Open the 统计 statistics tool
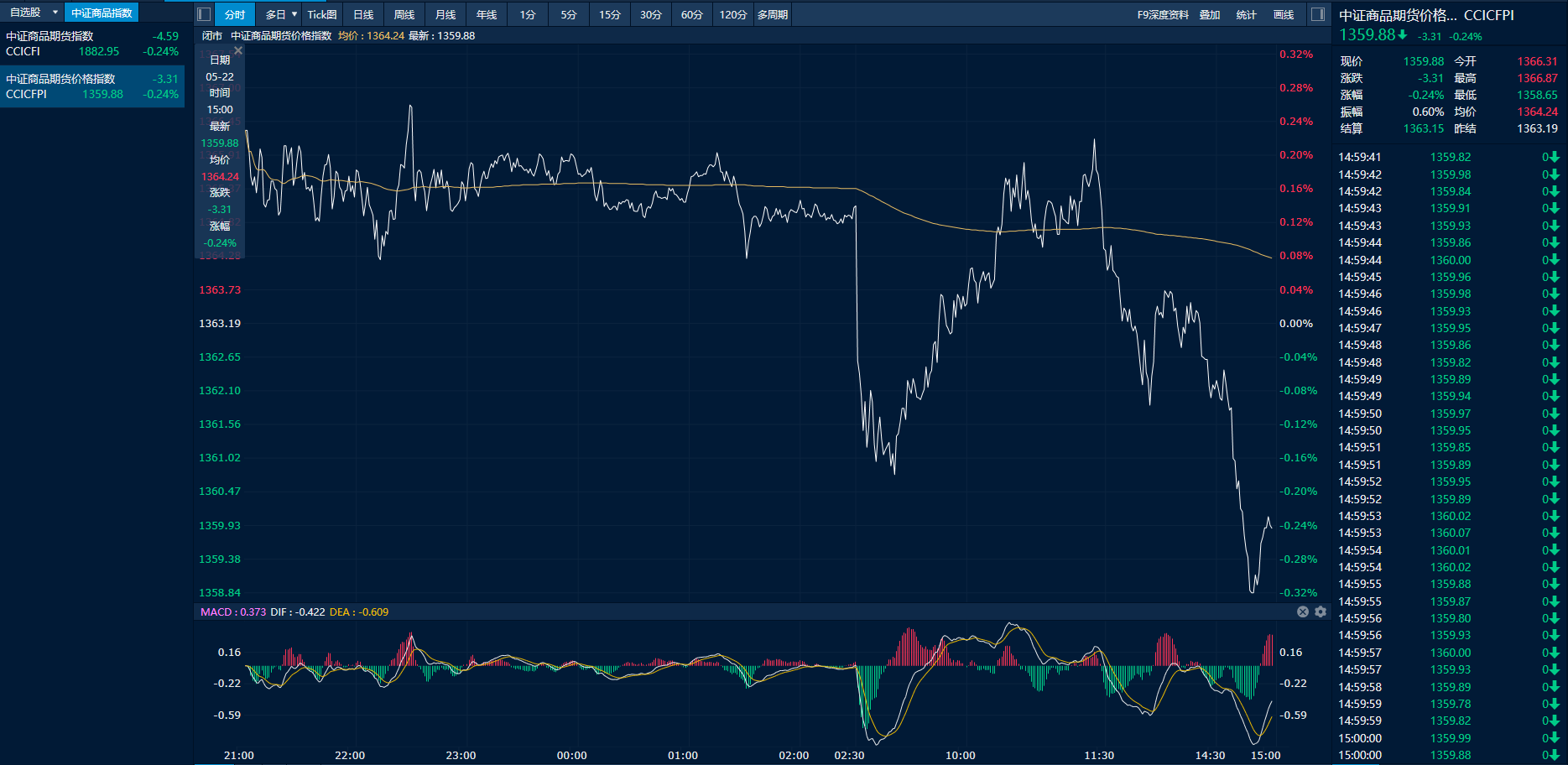 1247,14
